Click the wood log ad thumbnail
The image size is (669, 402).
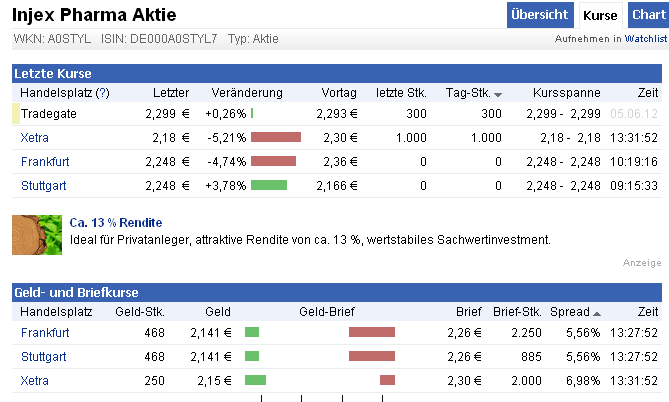(37, 234)
